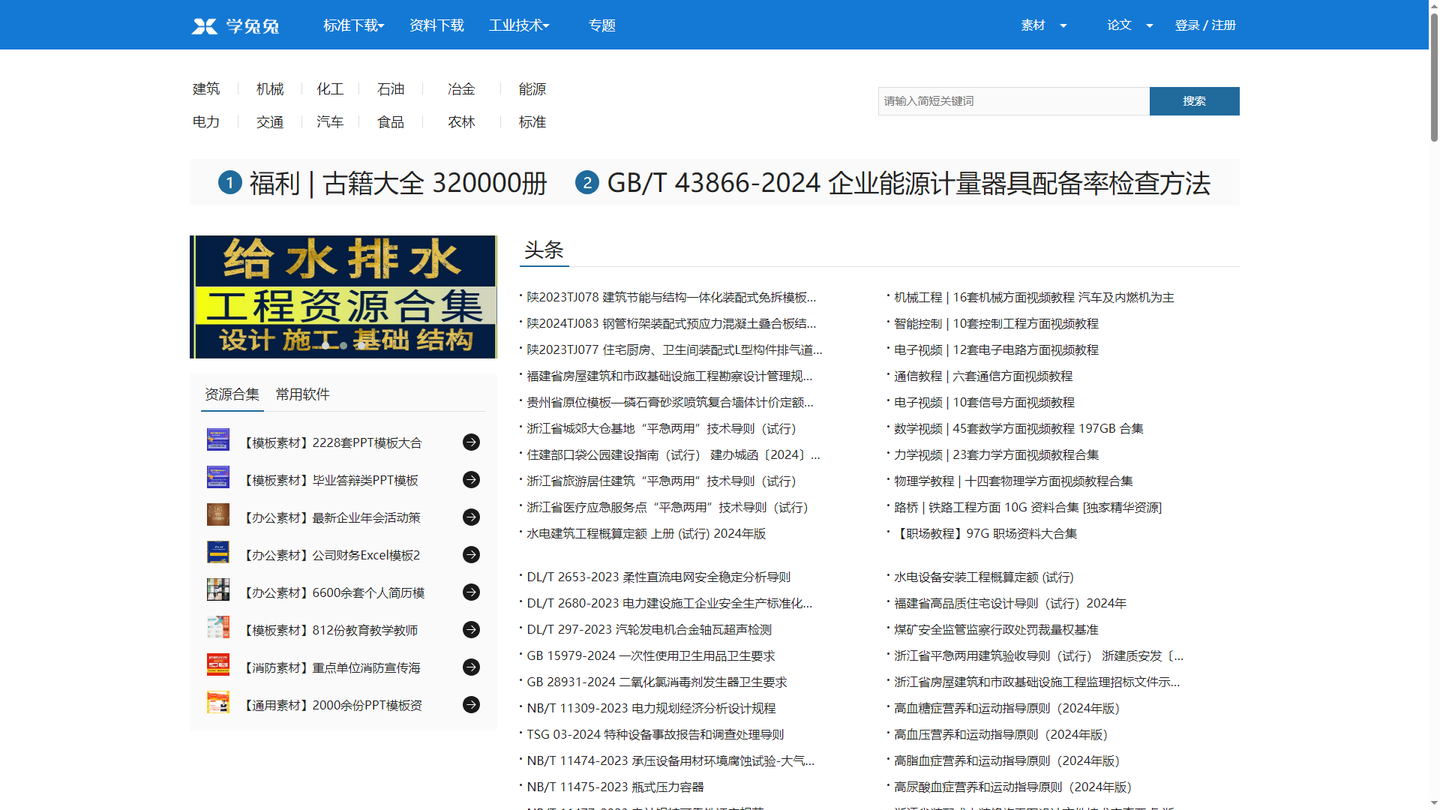This screenshot has height=810, width=1440.
Task: Open the 素材 dropdown
Action: (x=1044, y=25)
